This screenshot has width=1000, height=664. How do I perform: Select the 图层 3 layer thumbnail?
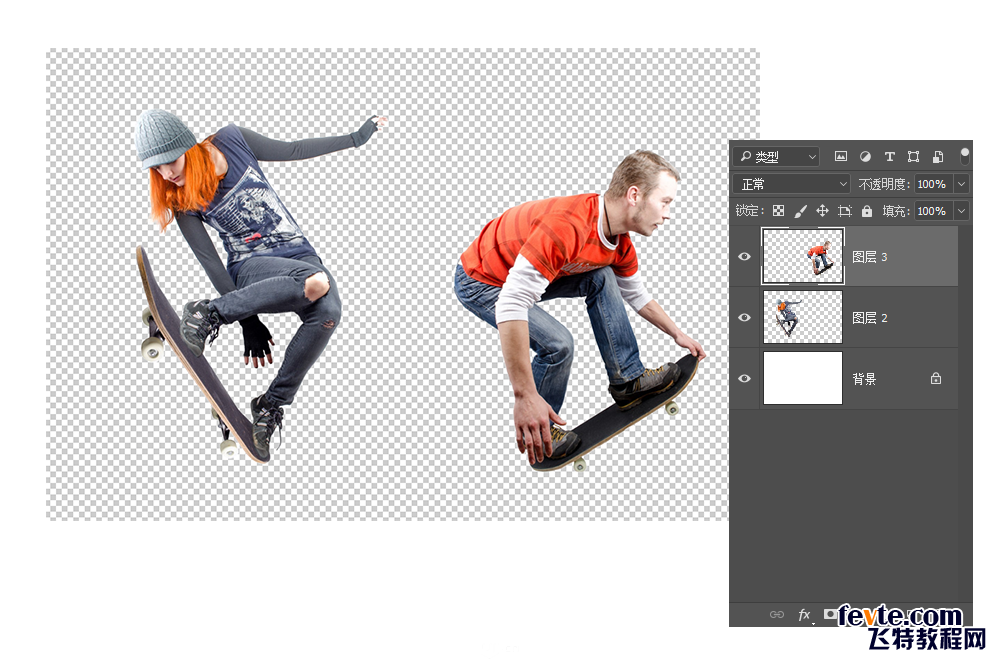pyautogui.click(x=803, y=256)
